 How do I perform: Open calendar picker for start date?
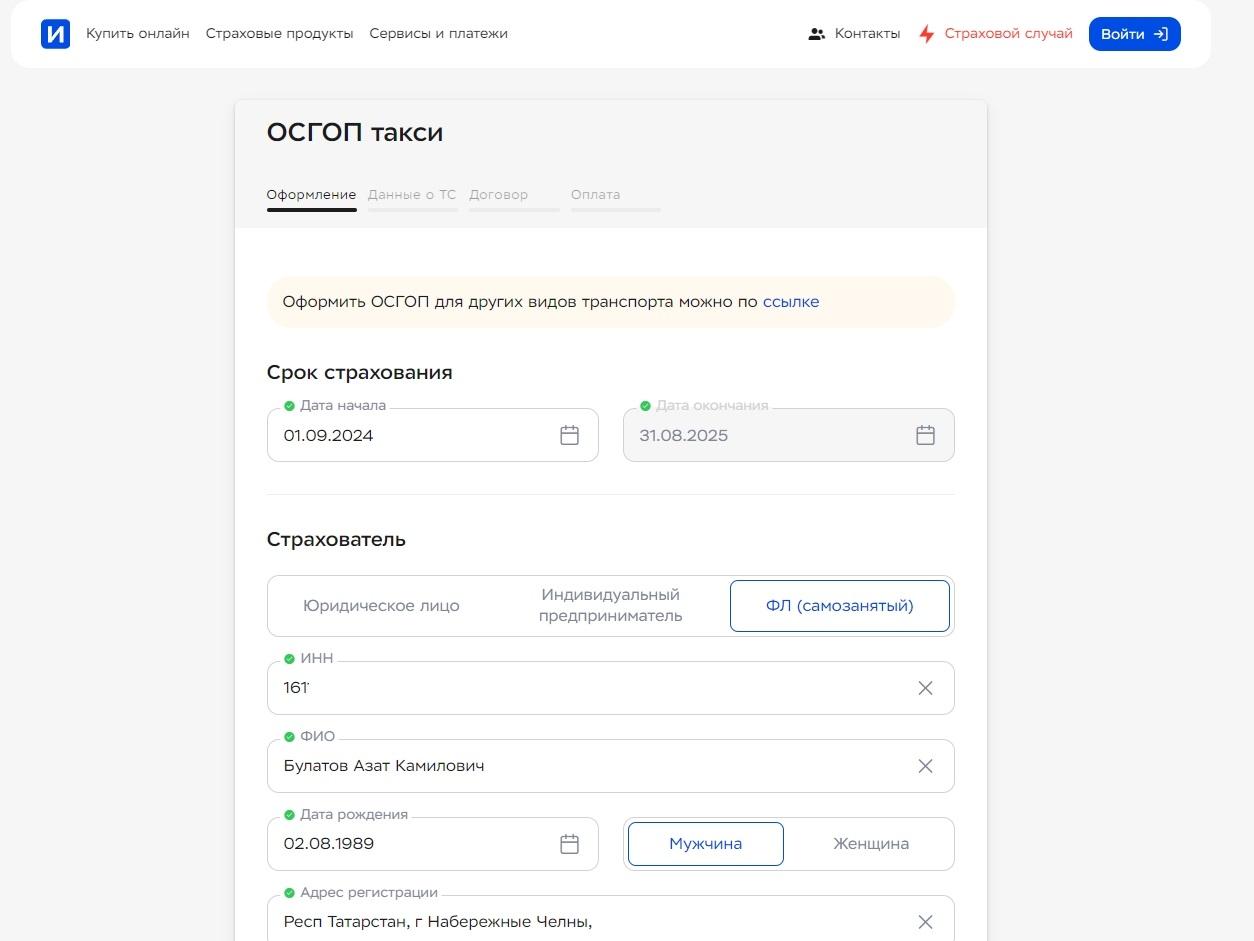pos(569,435)
